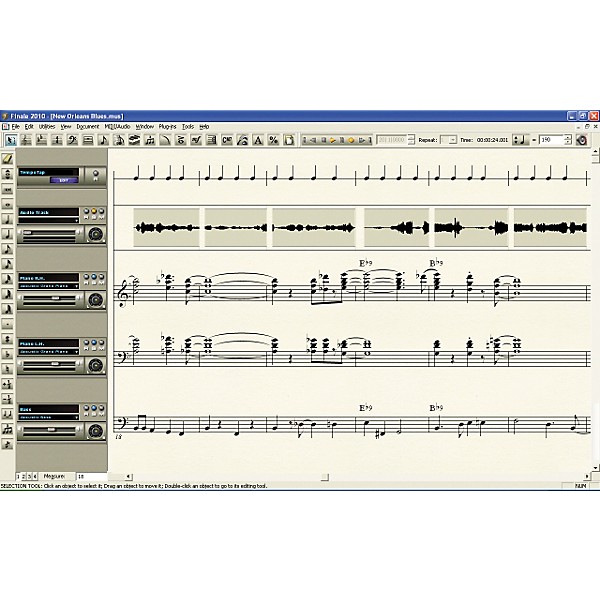Select the Speedy Entry tool icon
The height and width of the screenshot is (600, 600).
119,140
